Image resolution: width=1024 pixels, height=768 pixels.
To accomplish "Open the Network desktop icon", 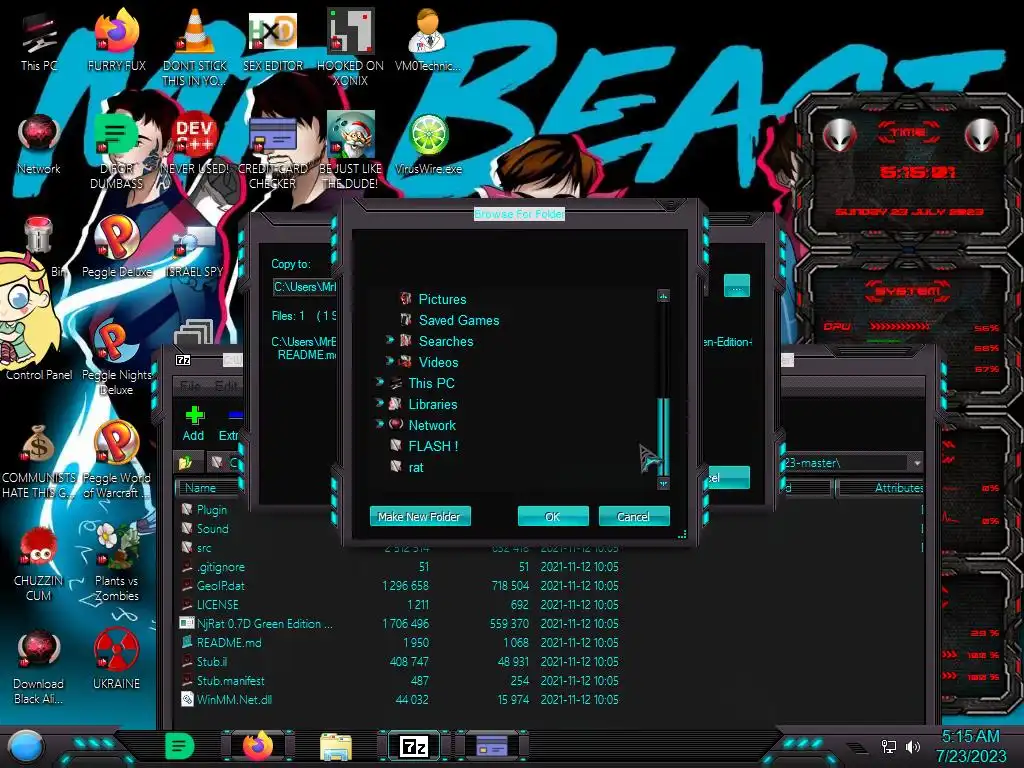I will point(39,144).
